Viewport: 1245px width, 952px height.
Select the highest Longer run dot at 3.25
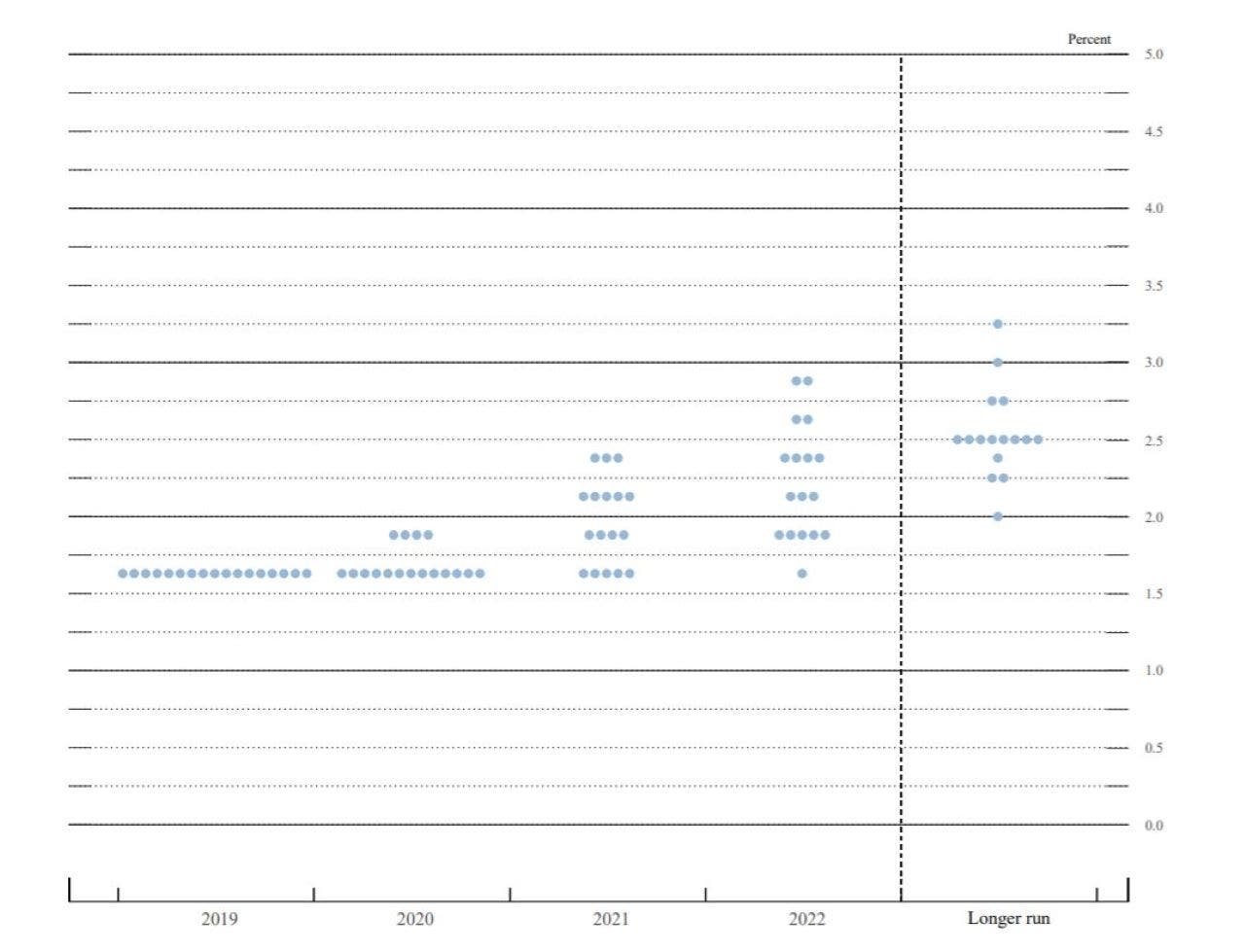click(x=997, y=324)
